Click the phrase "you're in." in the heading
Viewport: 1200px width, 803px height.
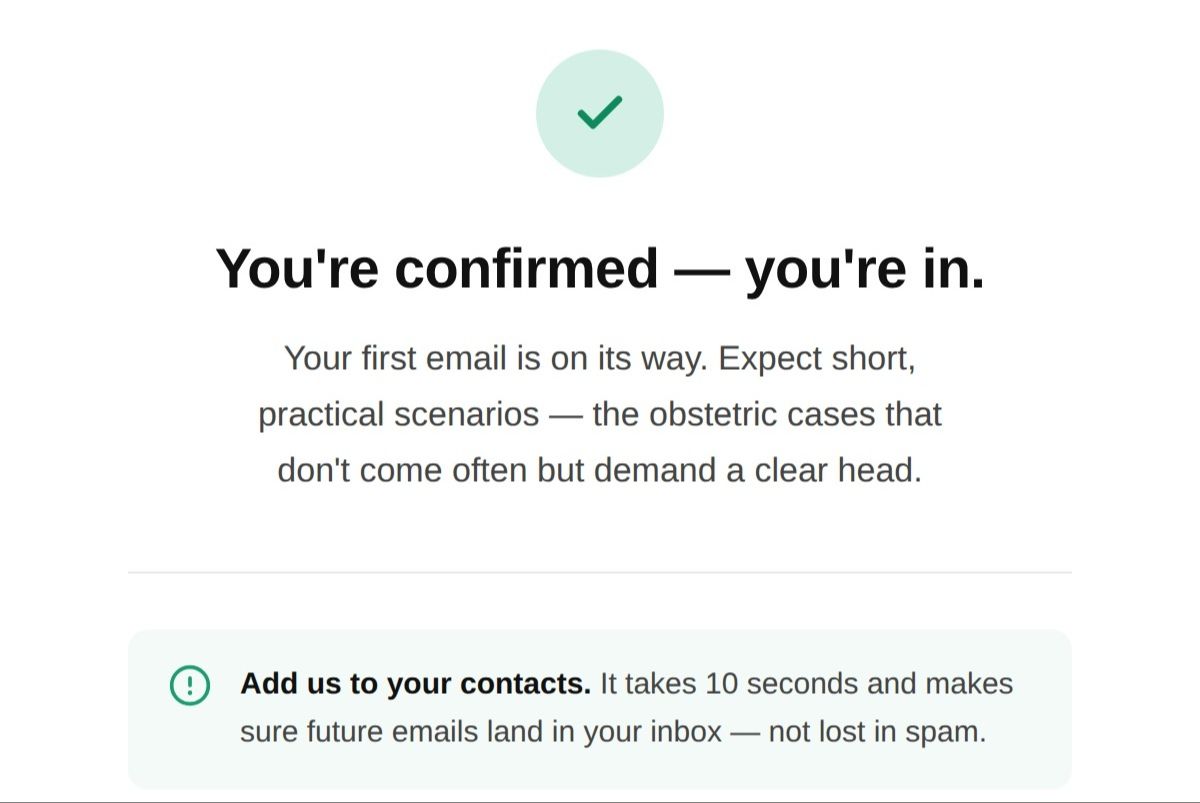pyautogui.click(x=866, y=268)
